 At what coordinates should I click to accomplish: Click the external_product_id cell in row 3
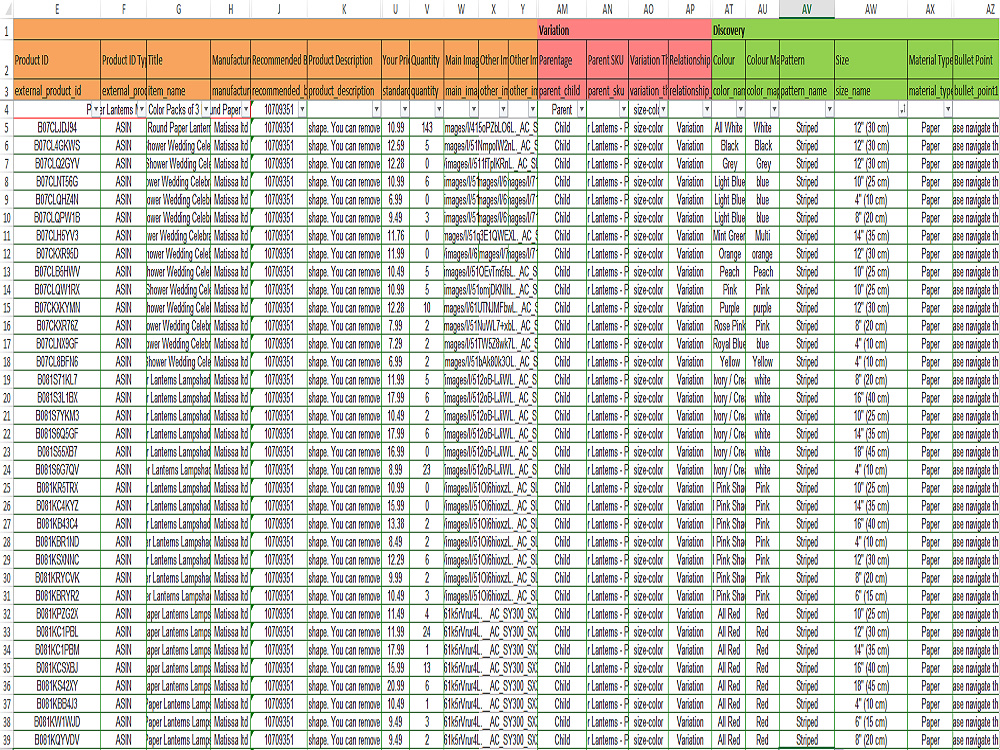[57, 91]
